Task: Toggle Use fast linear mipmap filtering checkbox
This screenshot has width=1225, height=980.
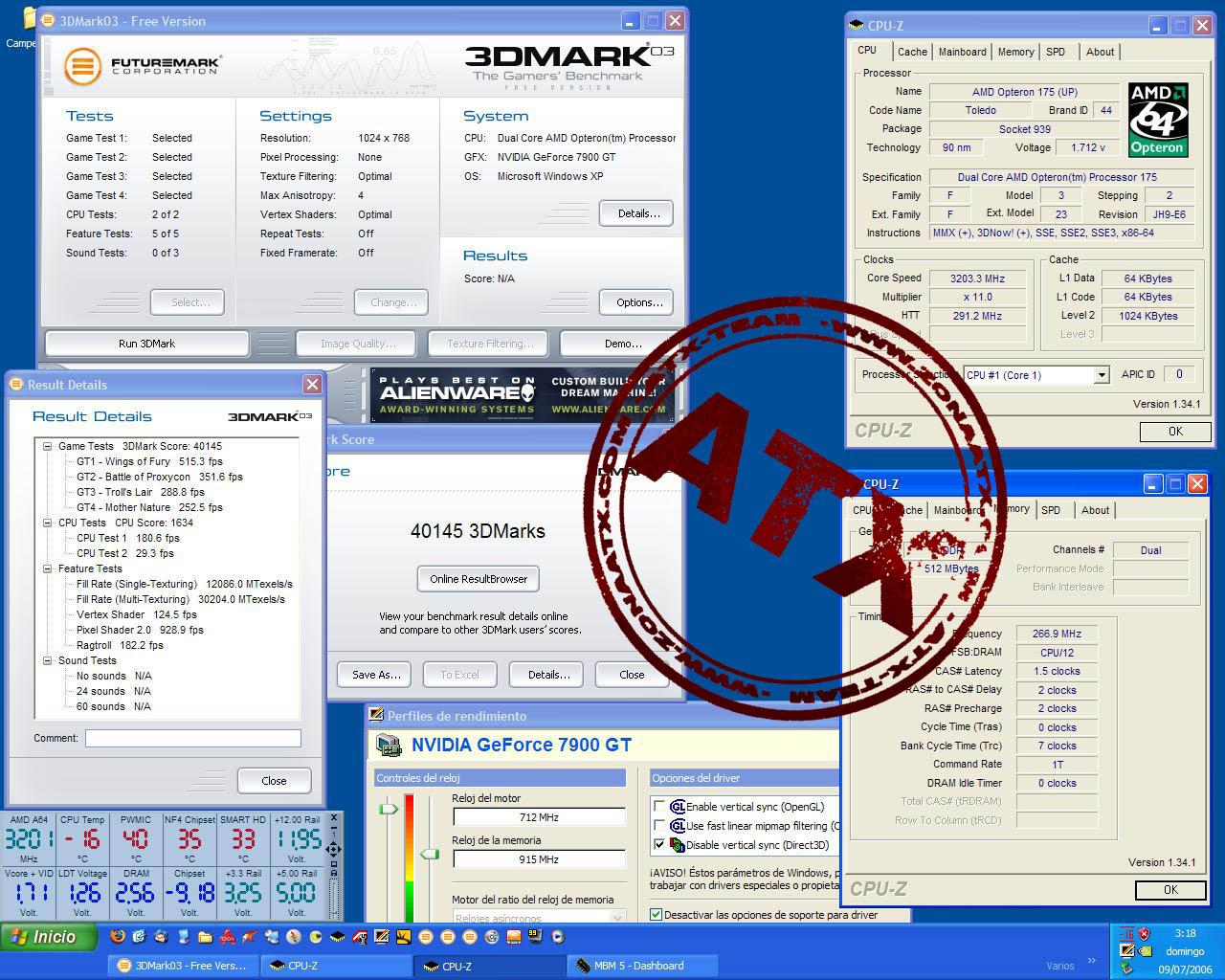Action: click(658, 826)
